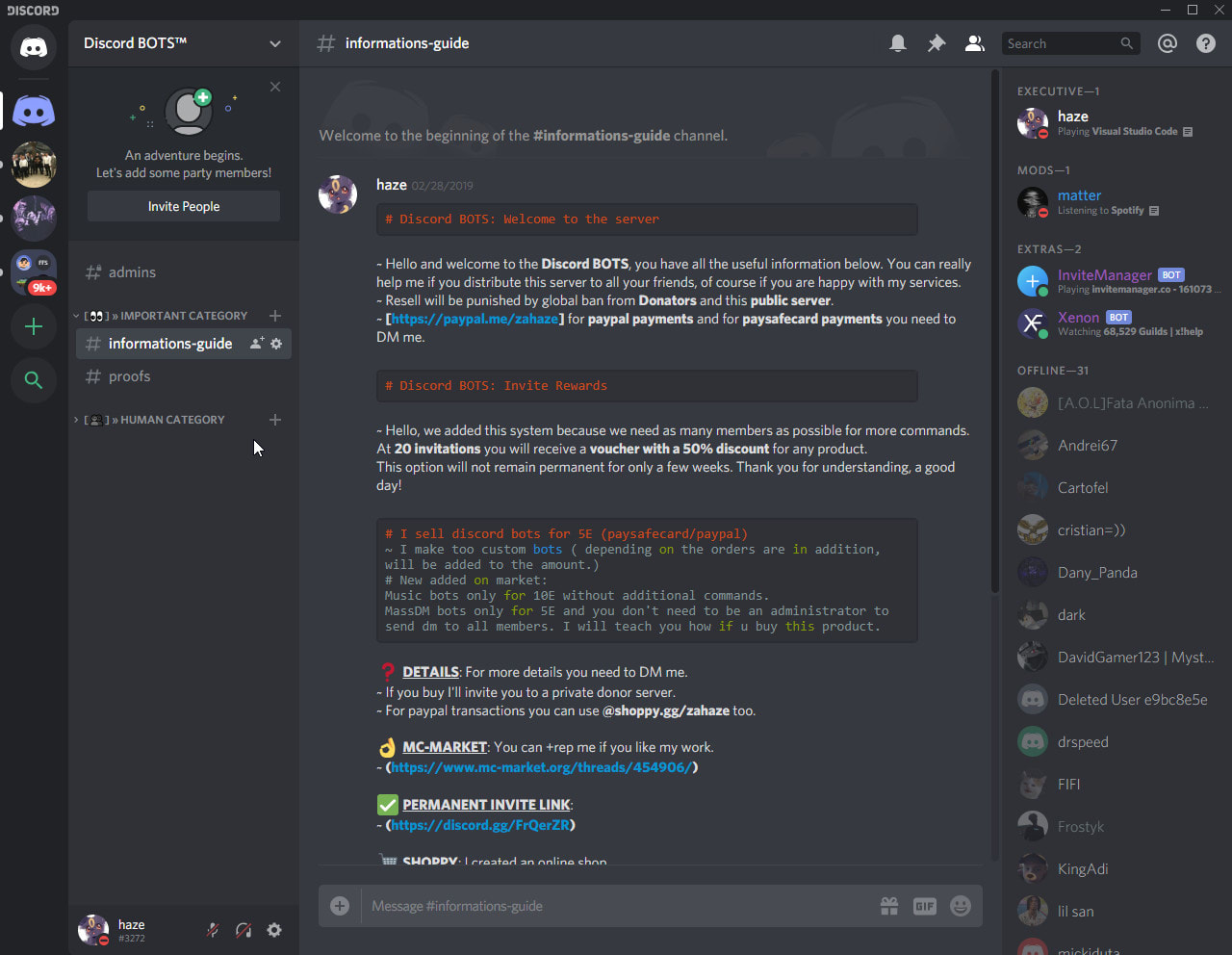Screen dimensions: 1232x955
Task: Select haze in the EXECUTIVE member list
Action: 1116,123
